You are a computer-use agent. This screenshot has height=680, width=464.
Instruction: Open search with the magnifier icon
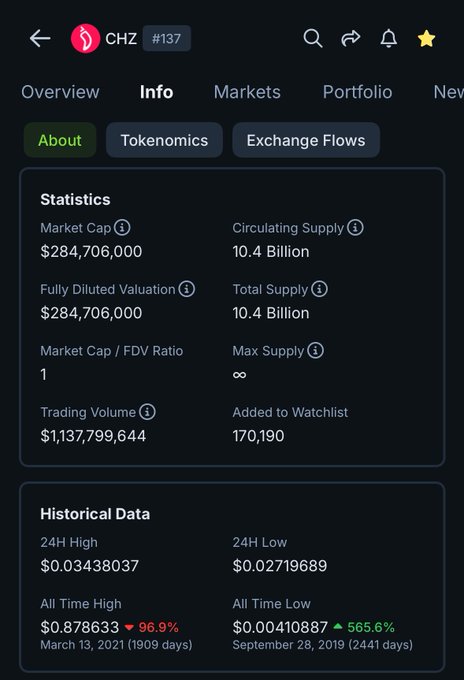tap(313, 39)
